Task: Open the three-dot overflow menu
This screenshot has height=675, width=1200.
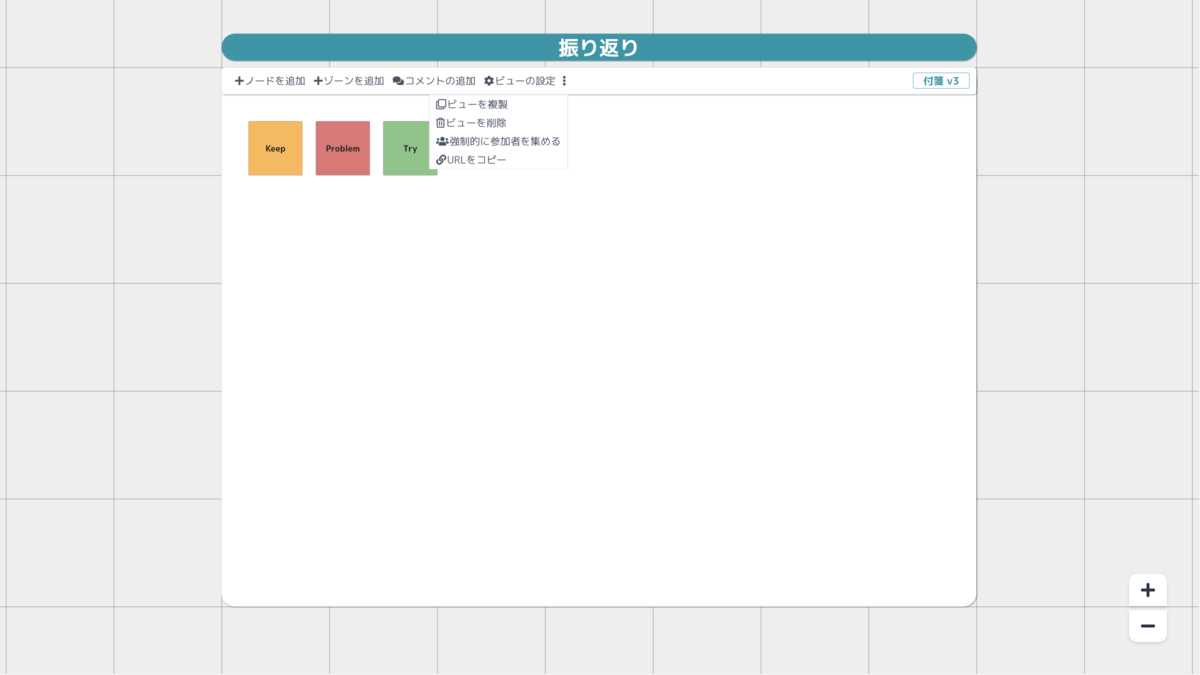Action: tap(565, 81)
